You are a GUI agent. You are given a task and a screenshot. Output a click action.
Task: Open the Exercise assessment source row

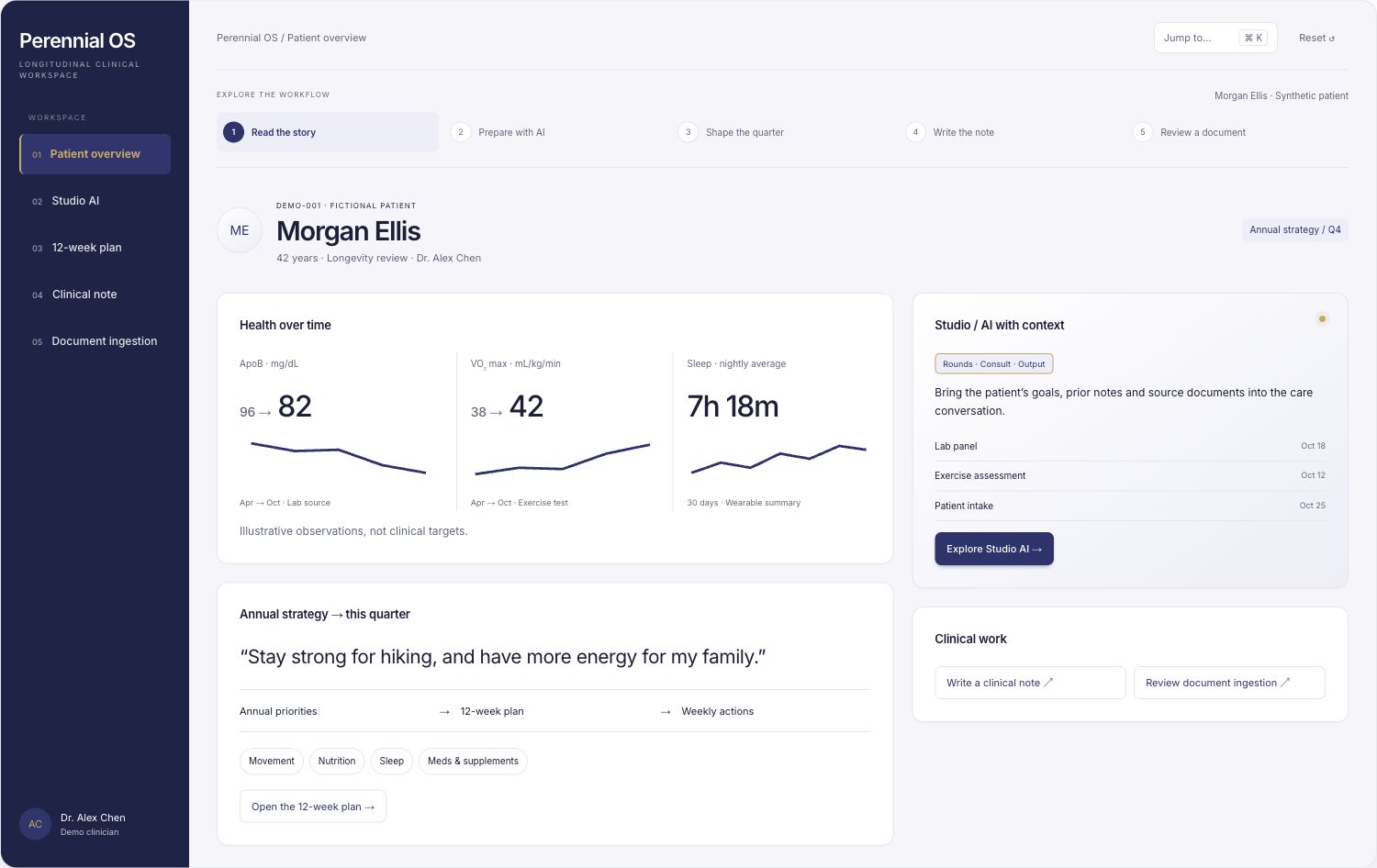coord(1130,475)
